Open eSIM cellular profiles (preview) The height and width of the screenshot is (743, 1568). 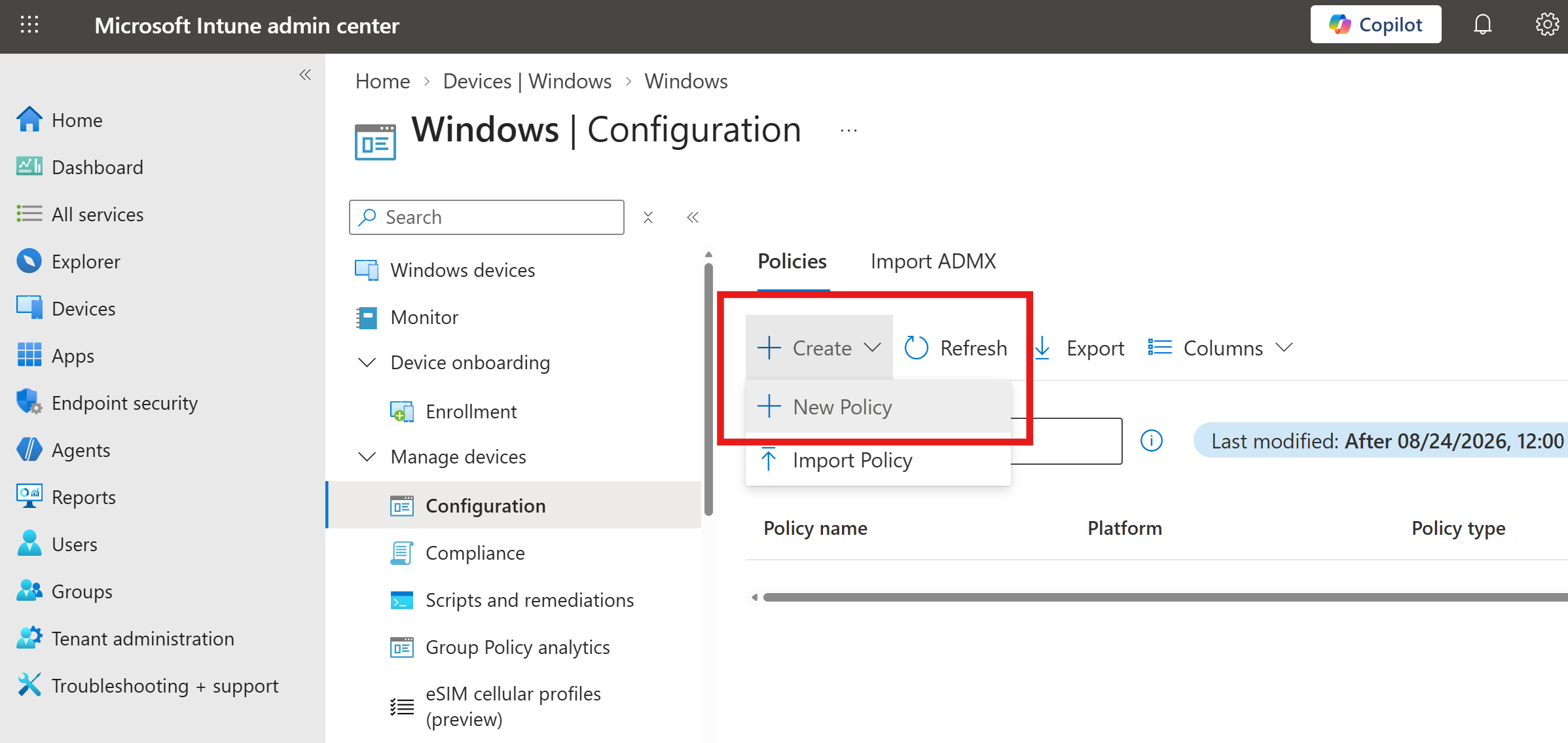[514, 706]
